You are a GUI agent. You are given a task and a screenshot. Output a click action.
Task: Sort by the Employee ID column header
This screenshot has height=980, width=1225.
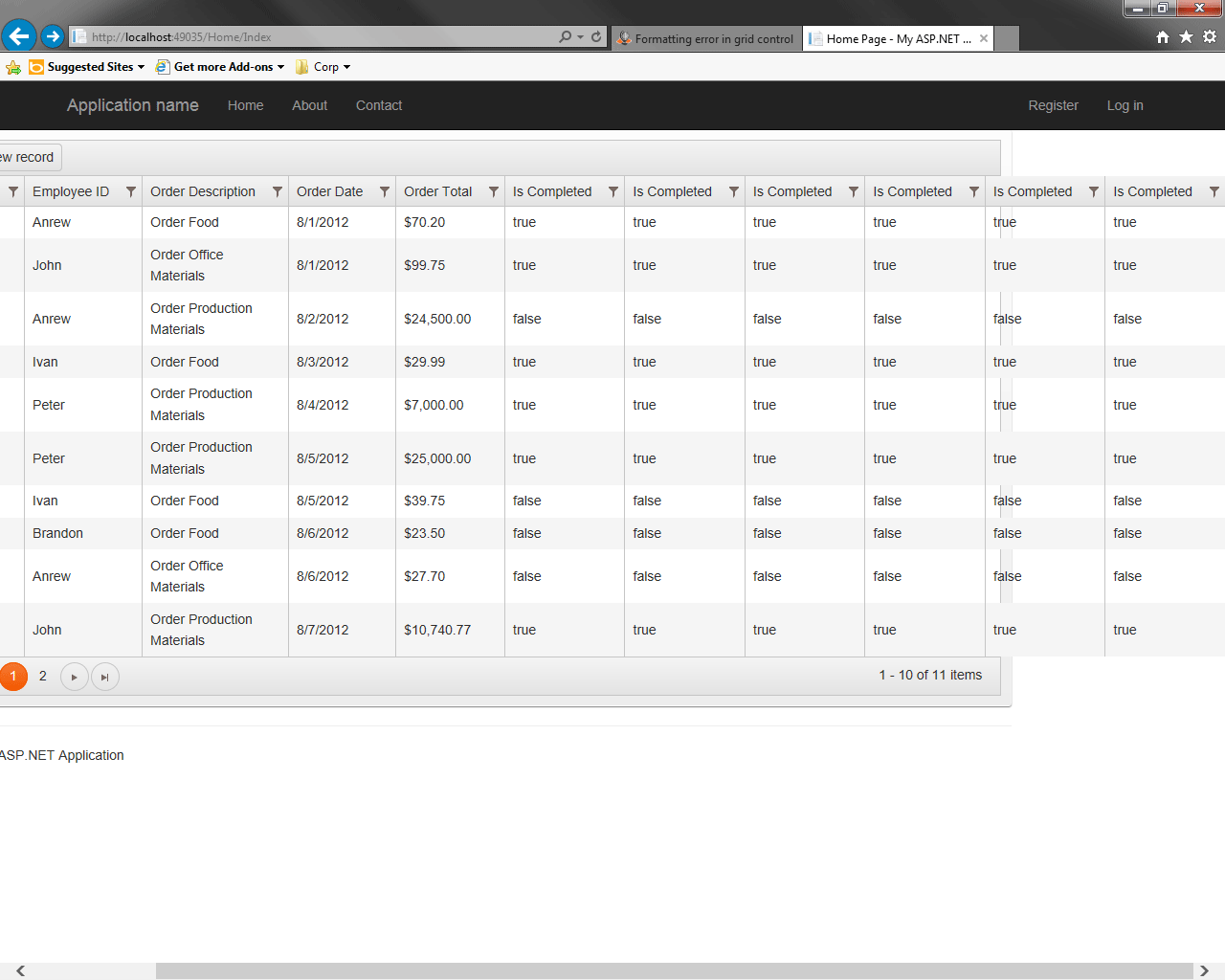tap(71, 191)
